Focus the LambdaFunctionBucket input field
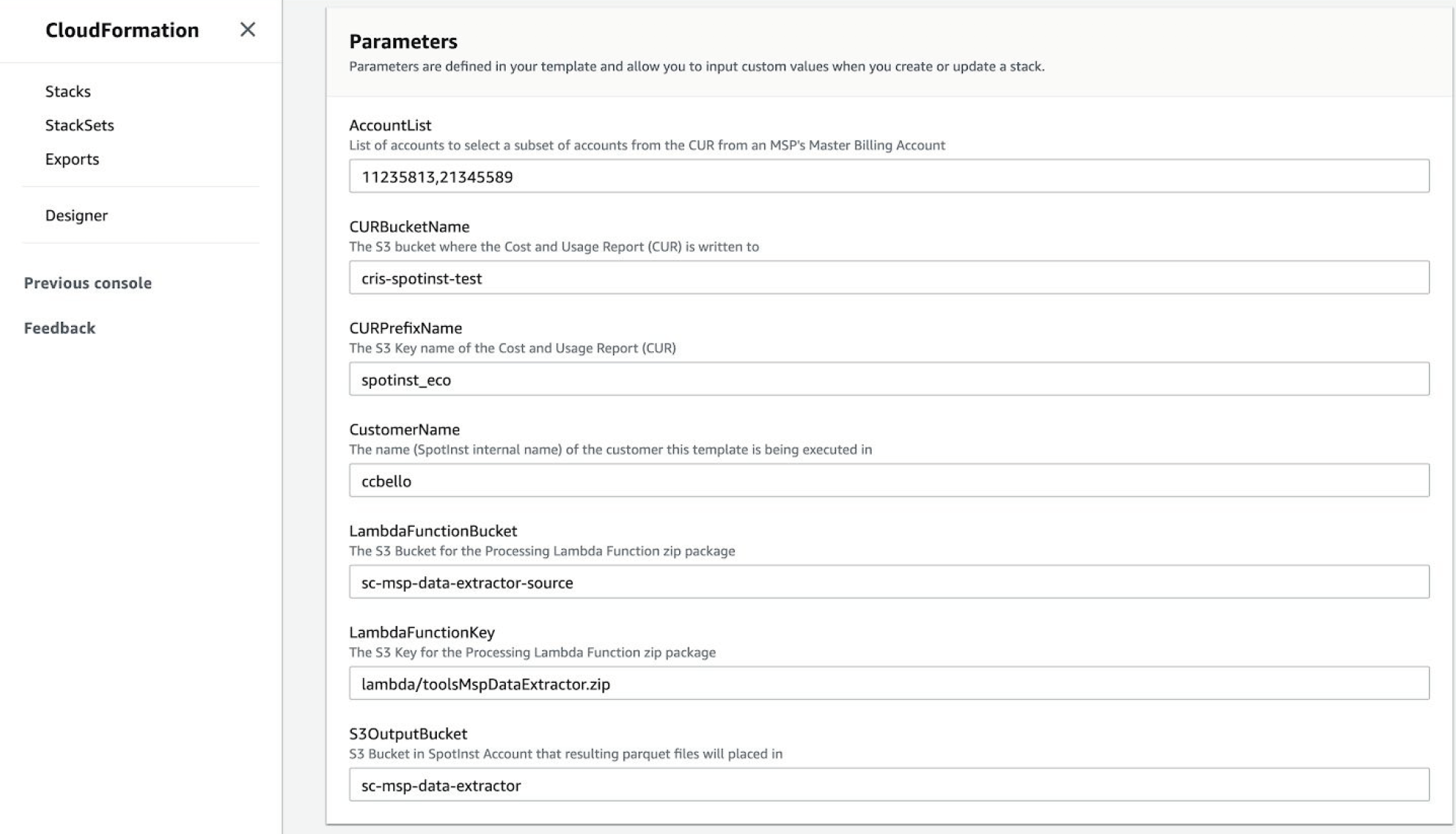 [889, 582]
